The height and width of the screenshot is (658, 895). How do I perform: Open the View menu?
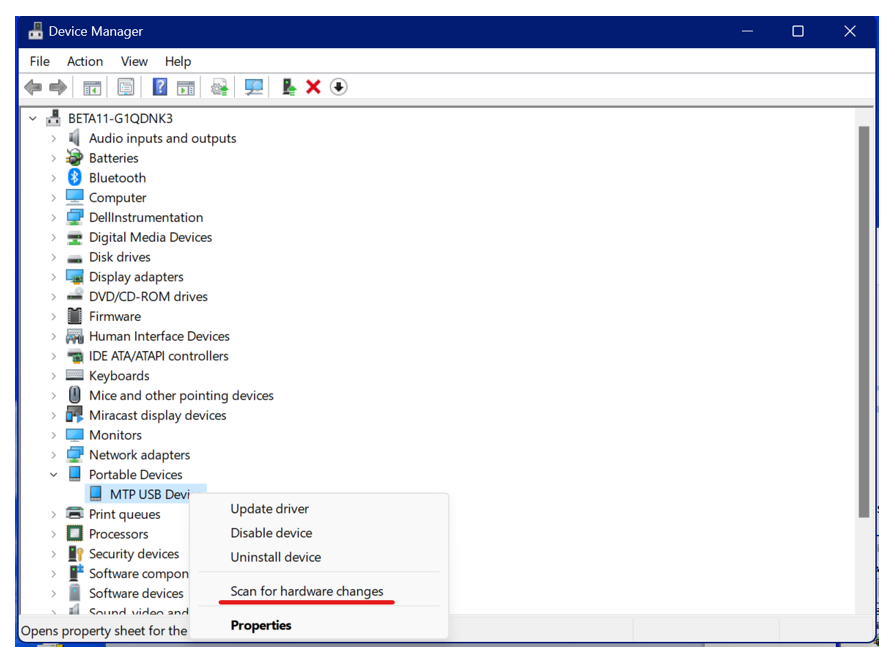[134, 61]
